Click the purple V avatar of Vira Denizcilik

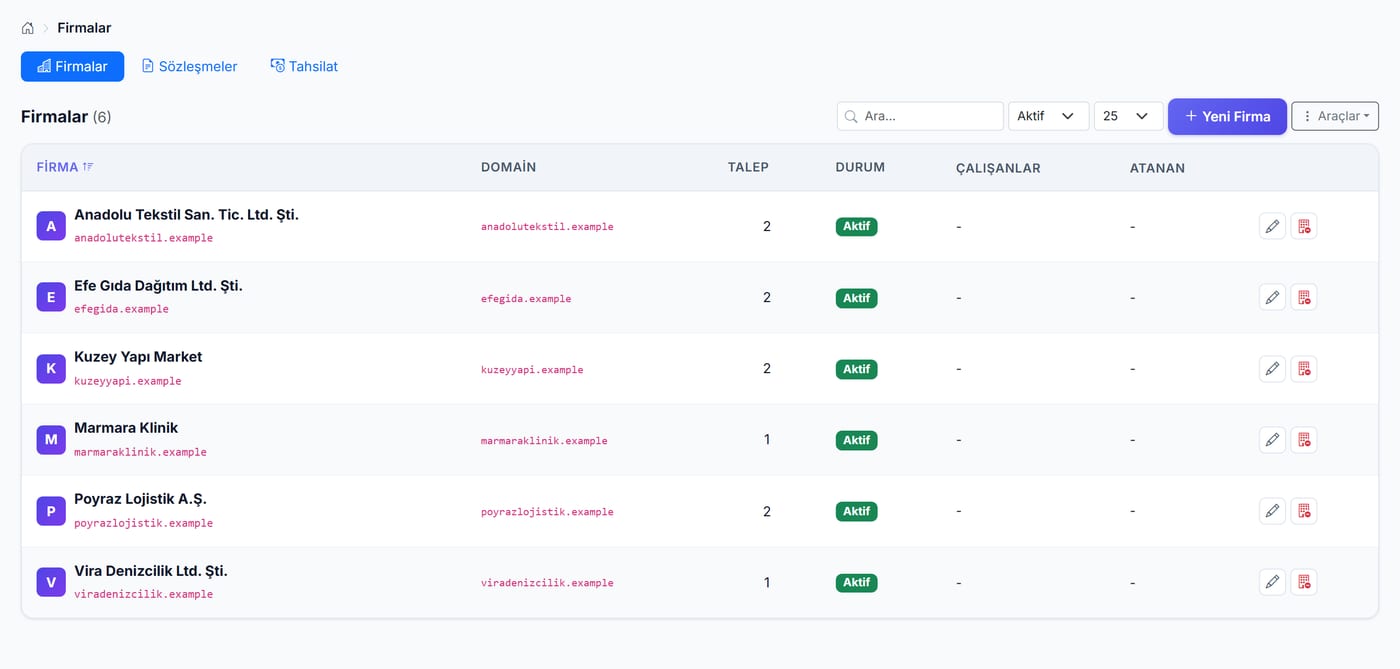(x=51, y=582)
